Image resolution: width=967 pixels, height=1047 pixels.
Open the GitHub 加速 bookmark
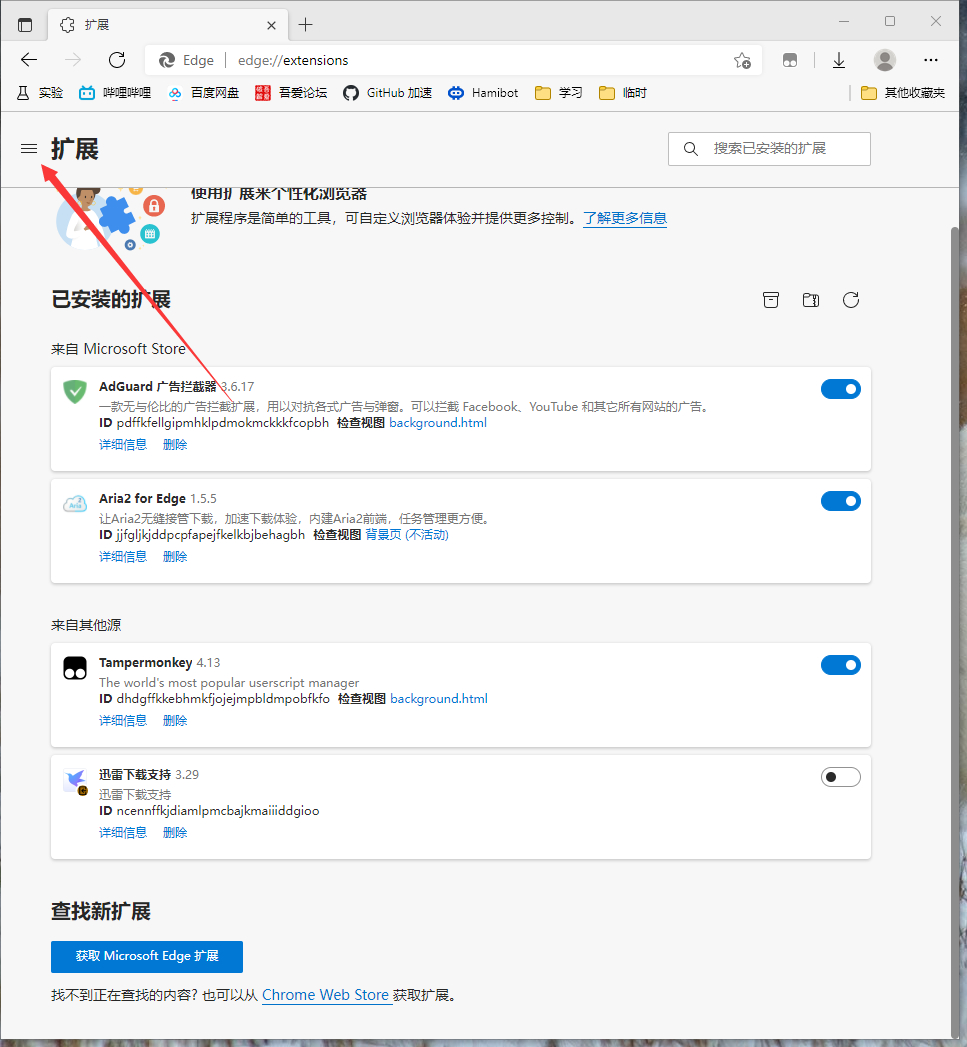(x=387, y=93)
